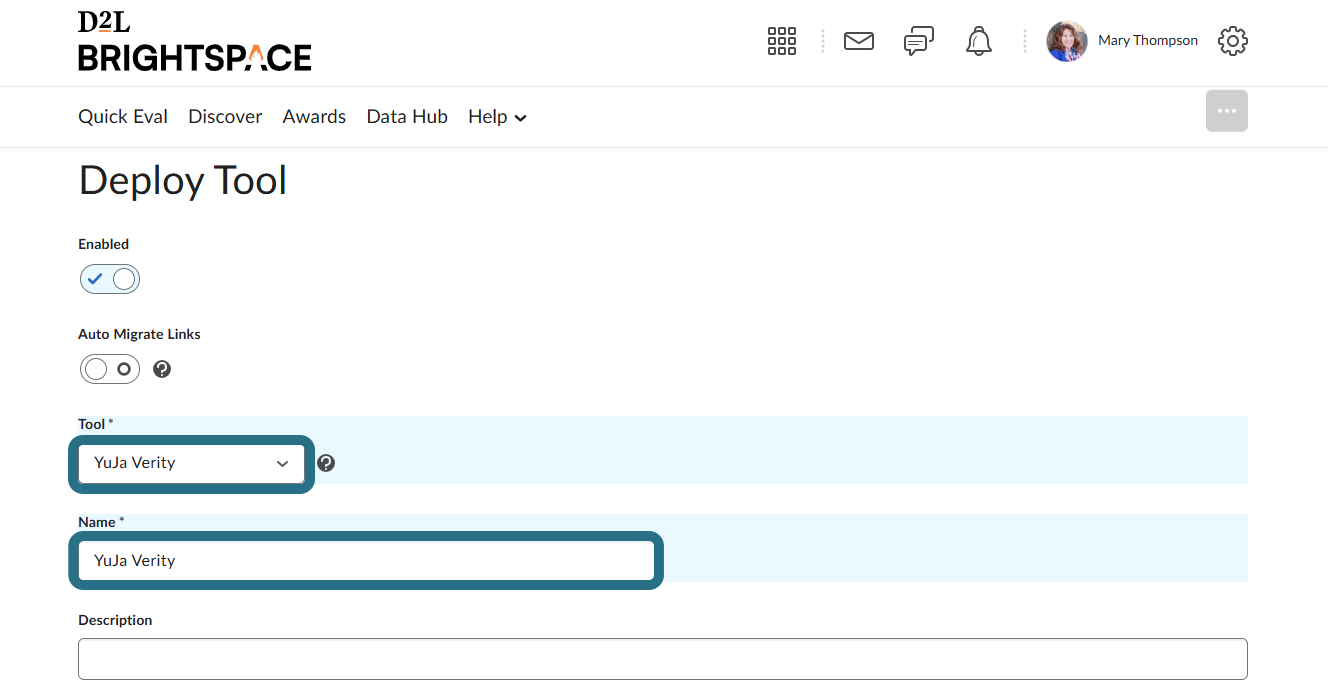Click the Description label
Viewport: 1328px width, 695px height.
115,620
